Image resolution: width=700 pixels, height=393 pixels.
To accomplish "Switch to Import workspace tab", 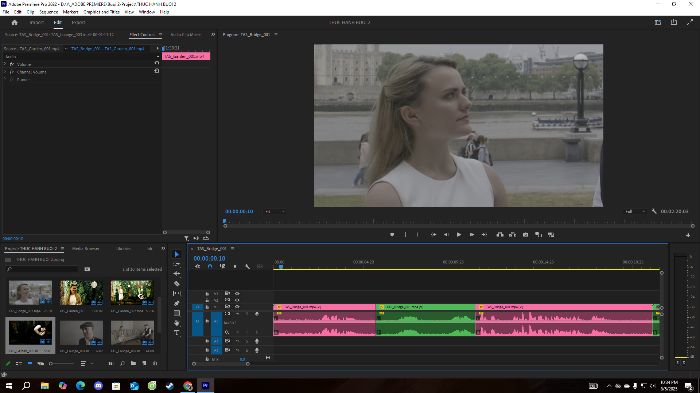I will click(x=37, y=22).
